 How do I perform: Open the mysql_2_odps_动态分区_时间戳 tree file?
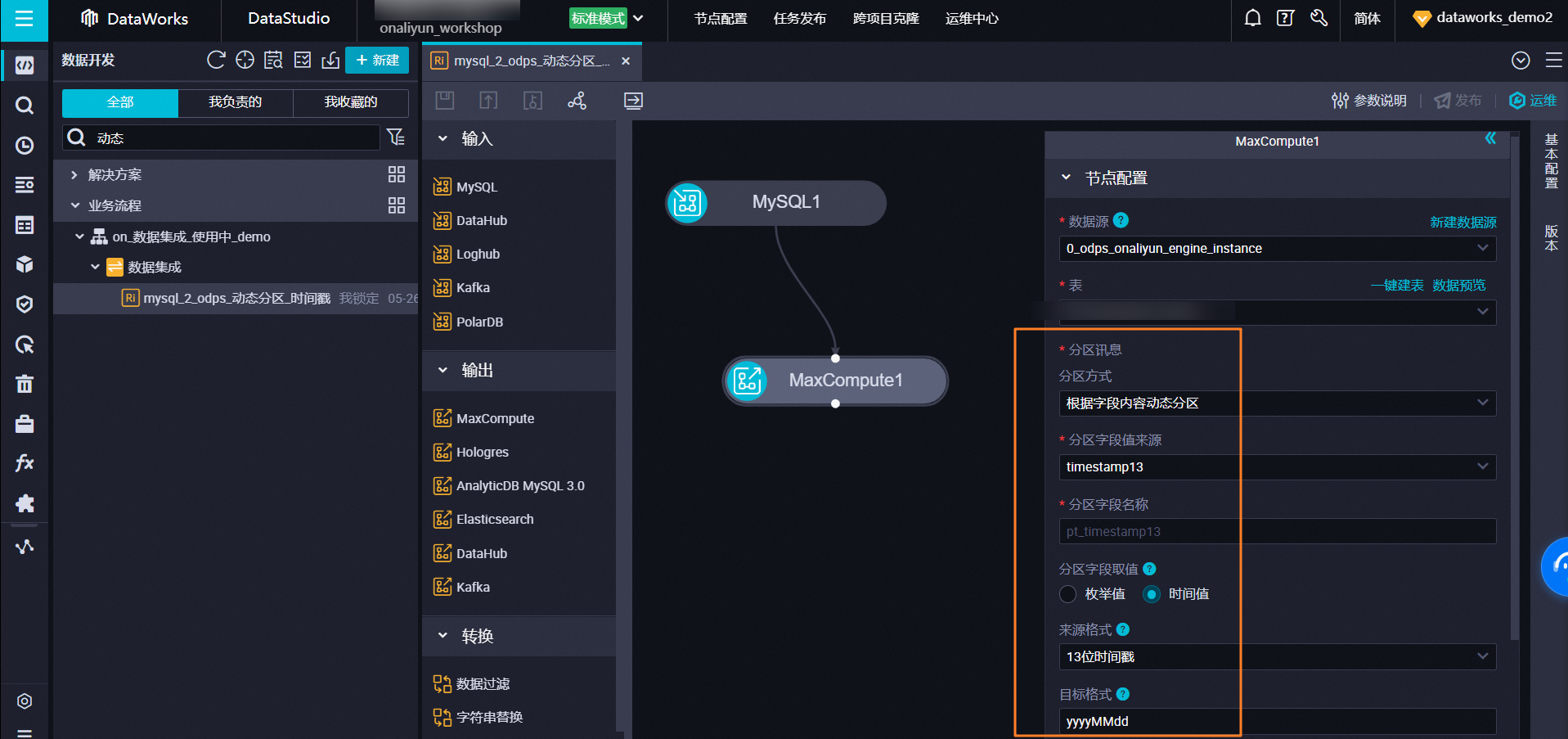click(236, 298)
